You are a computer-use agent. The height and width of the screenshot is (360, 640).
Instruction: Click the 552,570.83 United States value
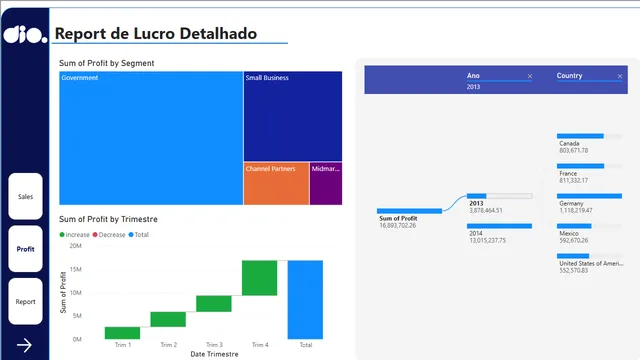tap(574, 270)
